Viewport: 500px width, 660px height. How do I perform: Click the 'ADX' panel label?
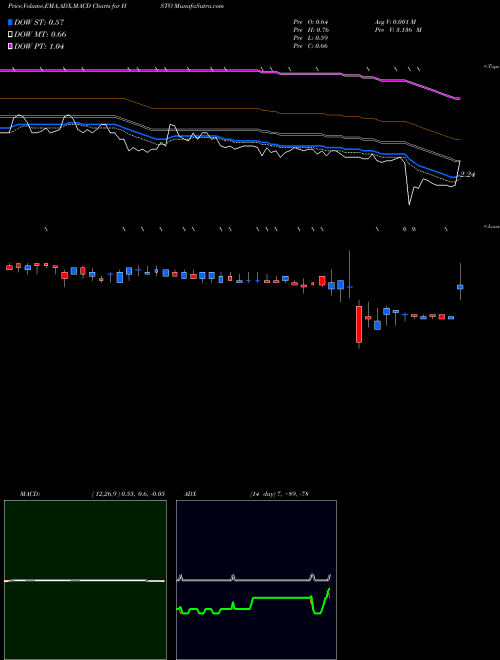click(x=190, y=494)
